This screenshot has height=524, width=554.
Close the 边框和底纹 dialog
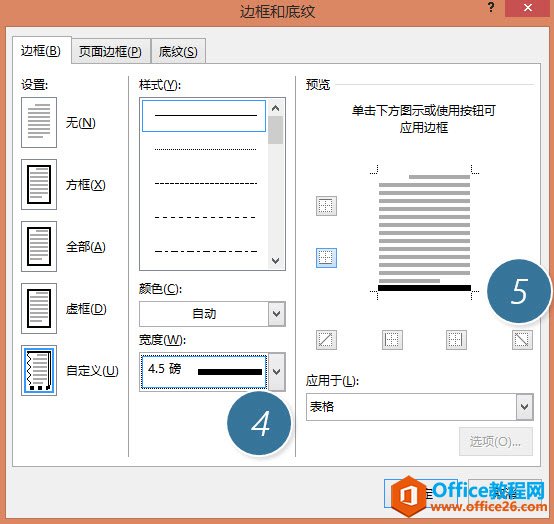pos(528,8)
